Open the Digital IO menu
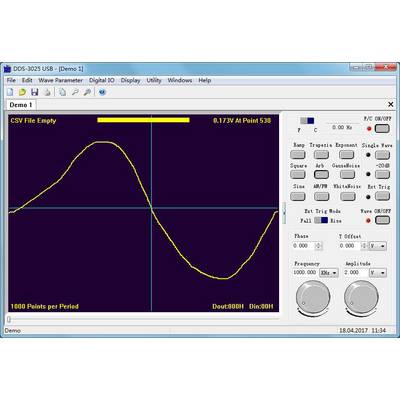The width and height of the screenshot is (400, 400). (102, 80)
